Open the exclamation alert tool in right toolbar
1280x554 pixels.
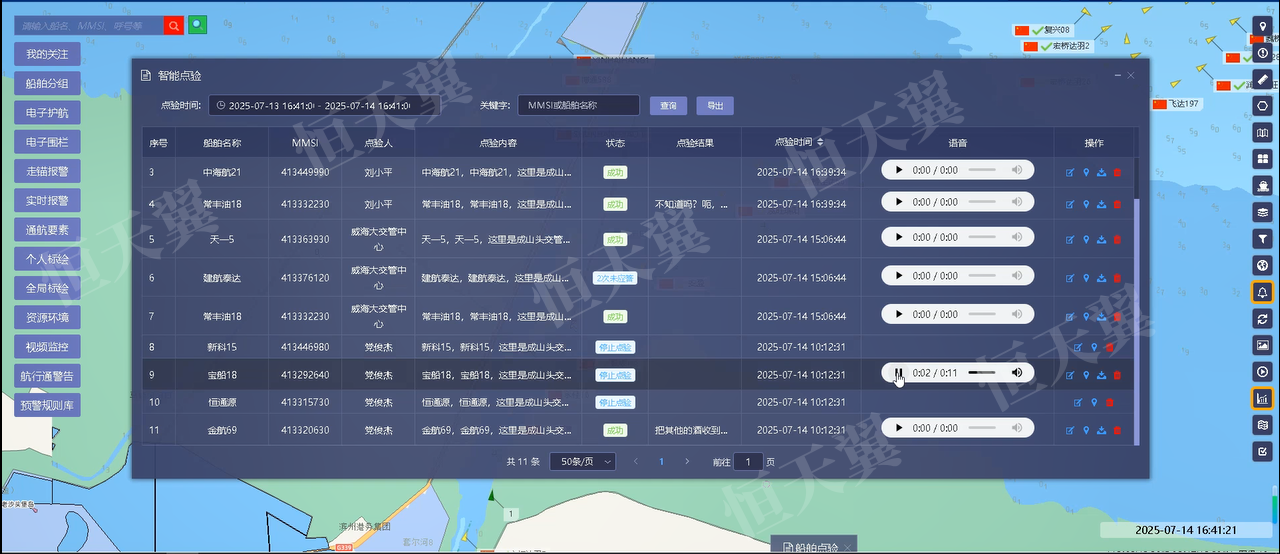pyautogui.click(x=1263, y=52)
